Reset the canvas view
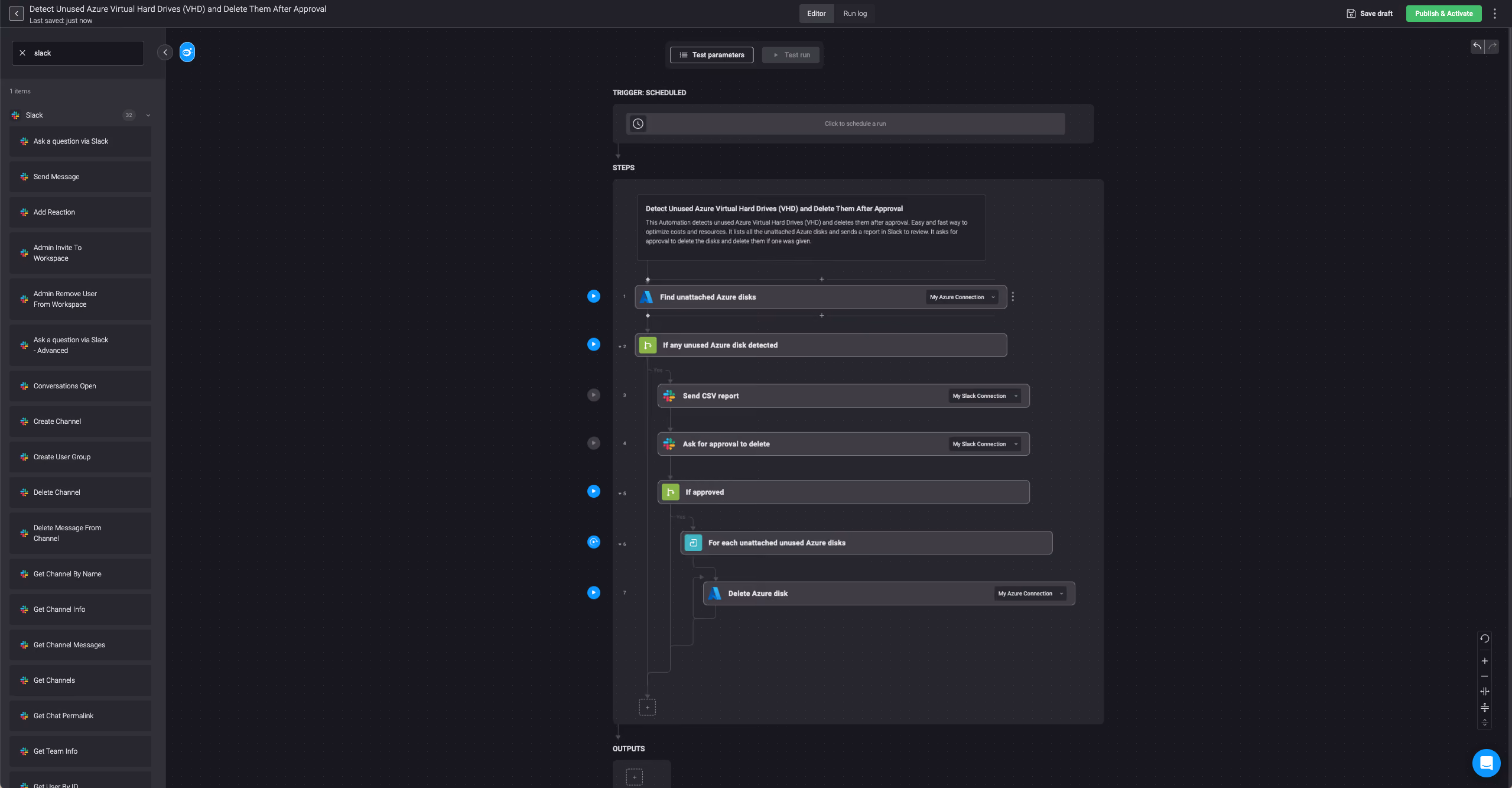 coord(1485,638)
